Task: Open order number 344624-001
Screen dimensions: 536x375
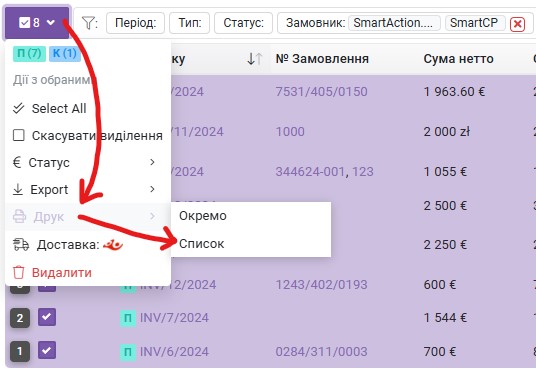Action: click(310, 172)
